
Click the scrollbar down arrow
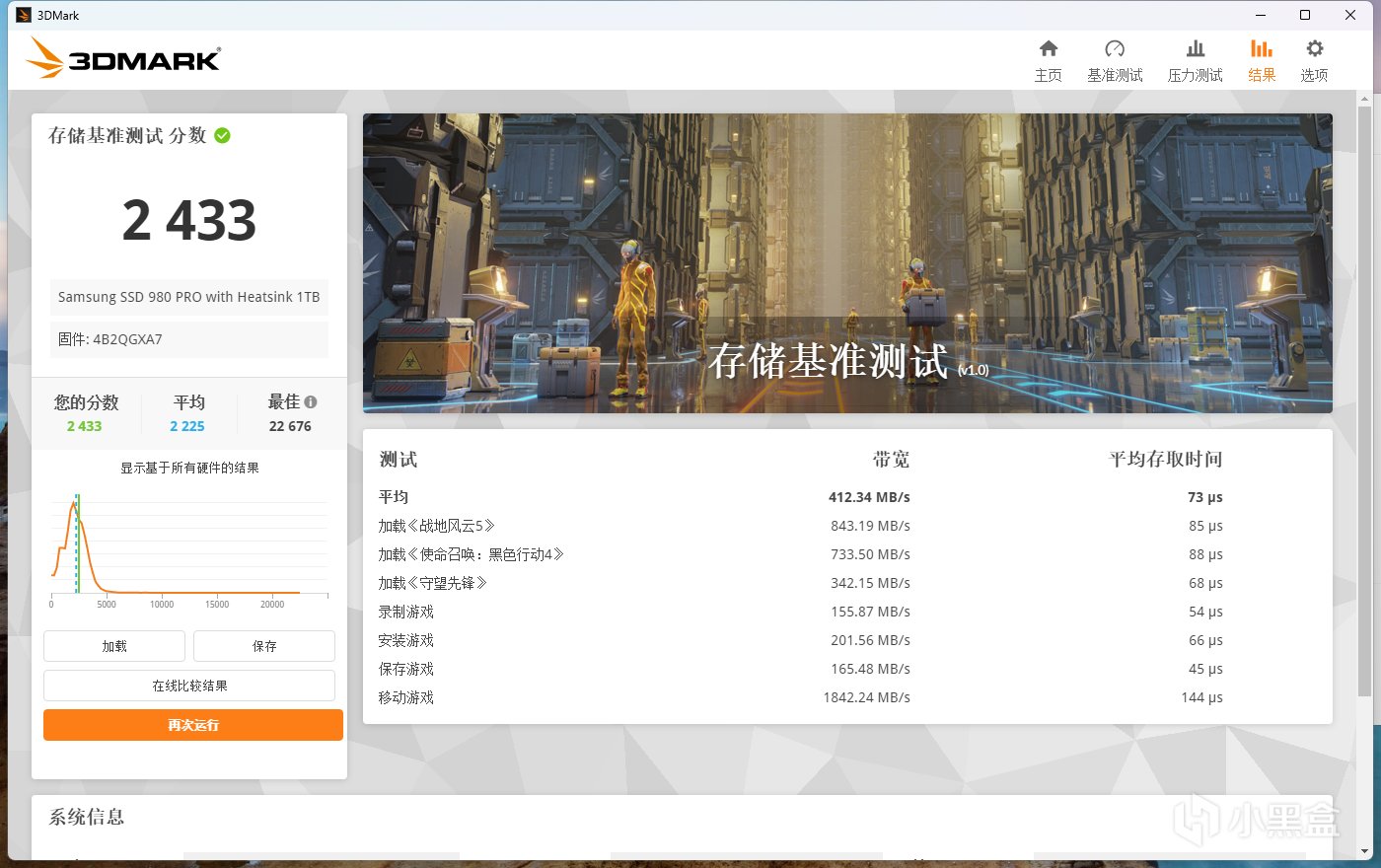tap(1365, 851)
